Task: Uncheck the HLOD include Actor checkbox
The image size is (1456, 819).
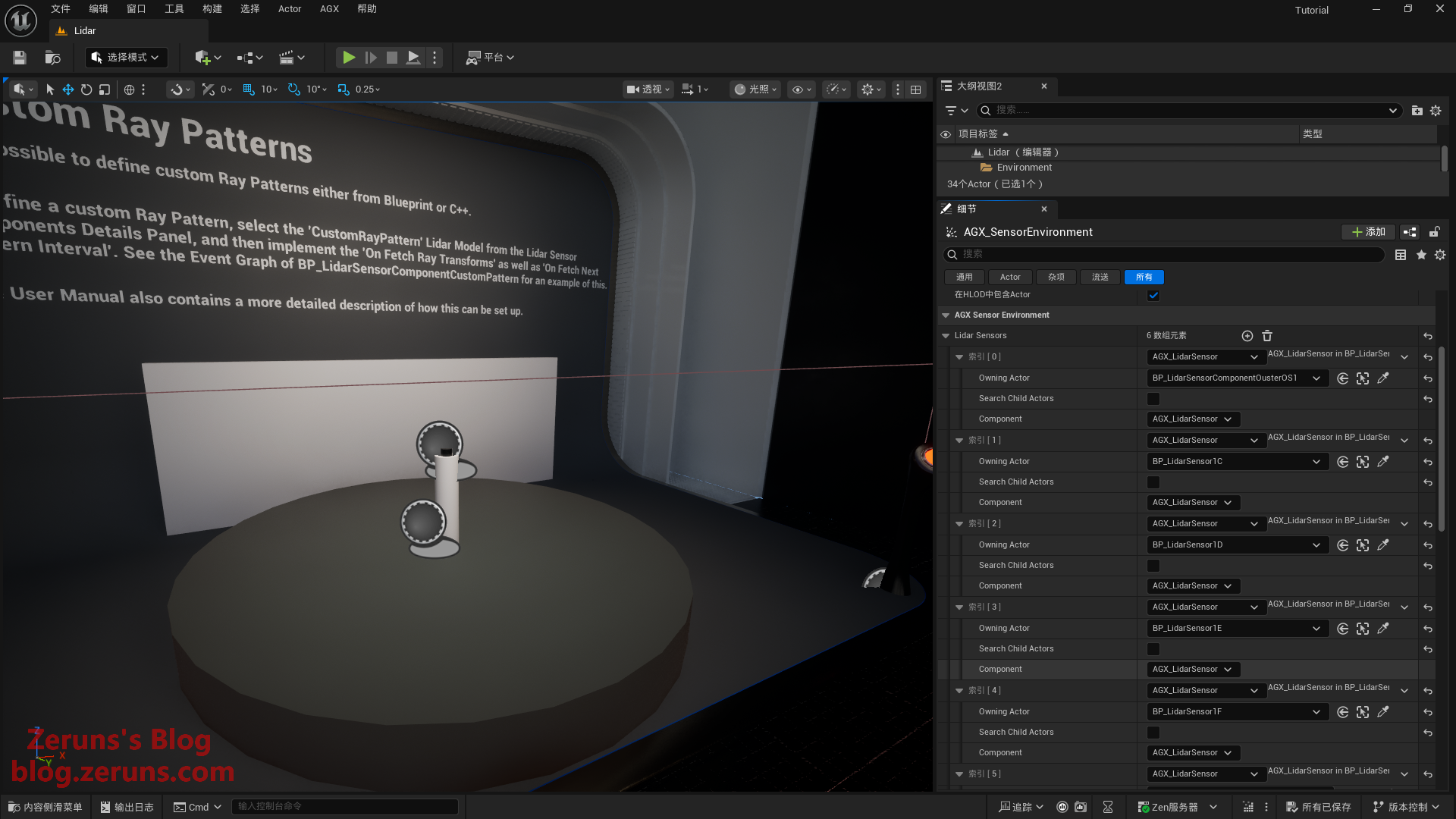Action: [x=1153, y=295]
